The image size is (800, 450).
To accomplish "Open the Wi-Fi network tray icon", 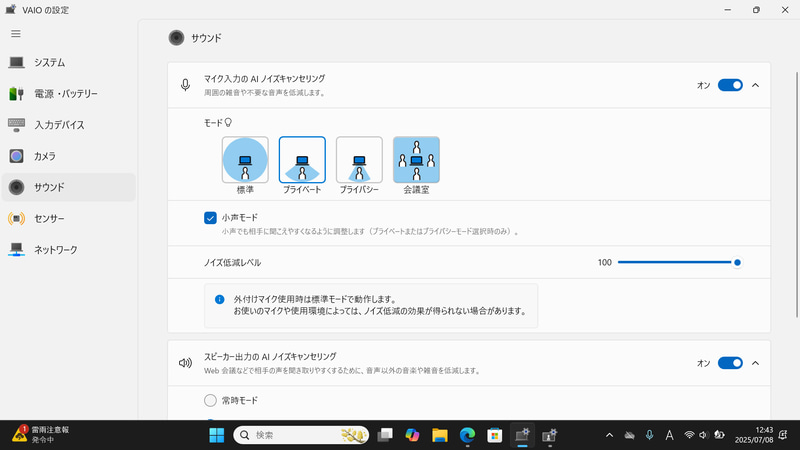I will 689,435.
